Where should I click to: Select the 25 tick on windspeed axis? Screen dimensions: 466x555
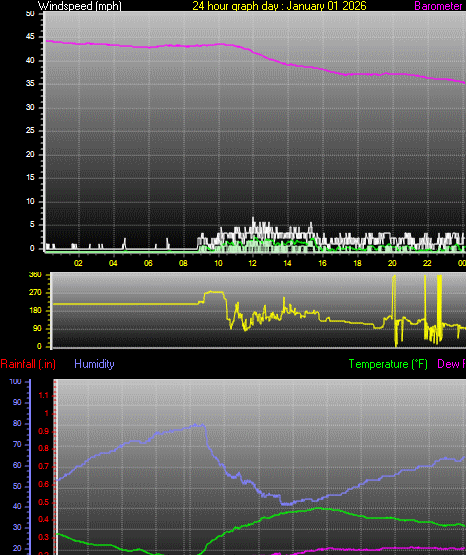30,131
